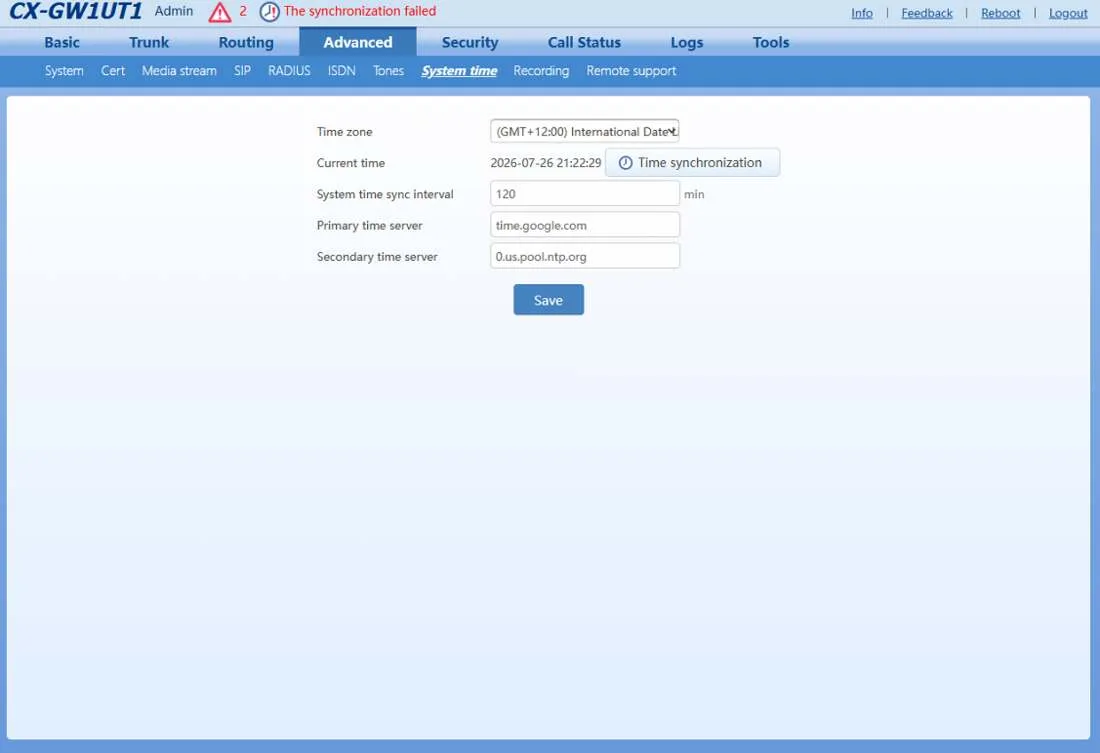Click the Primary time server field
The height and width of the screenshot is (753, 1100).
pyautogui.click(x=584, y=225)
